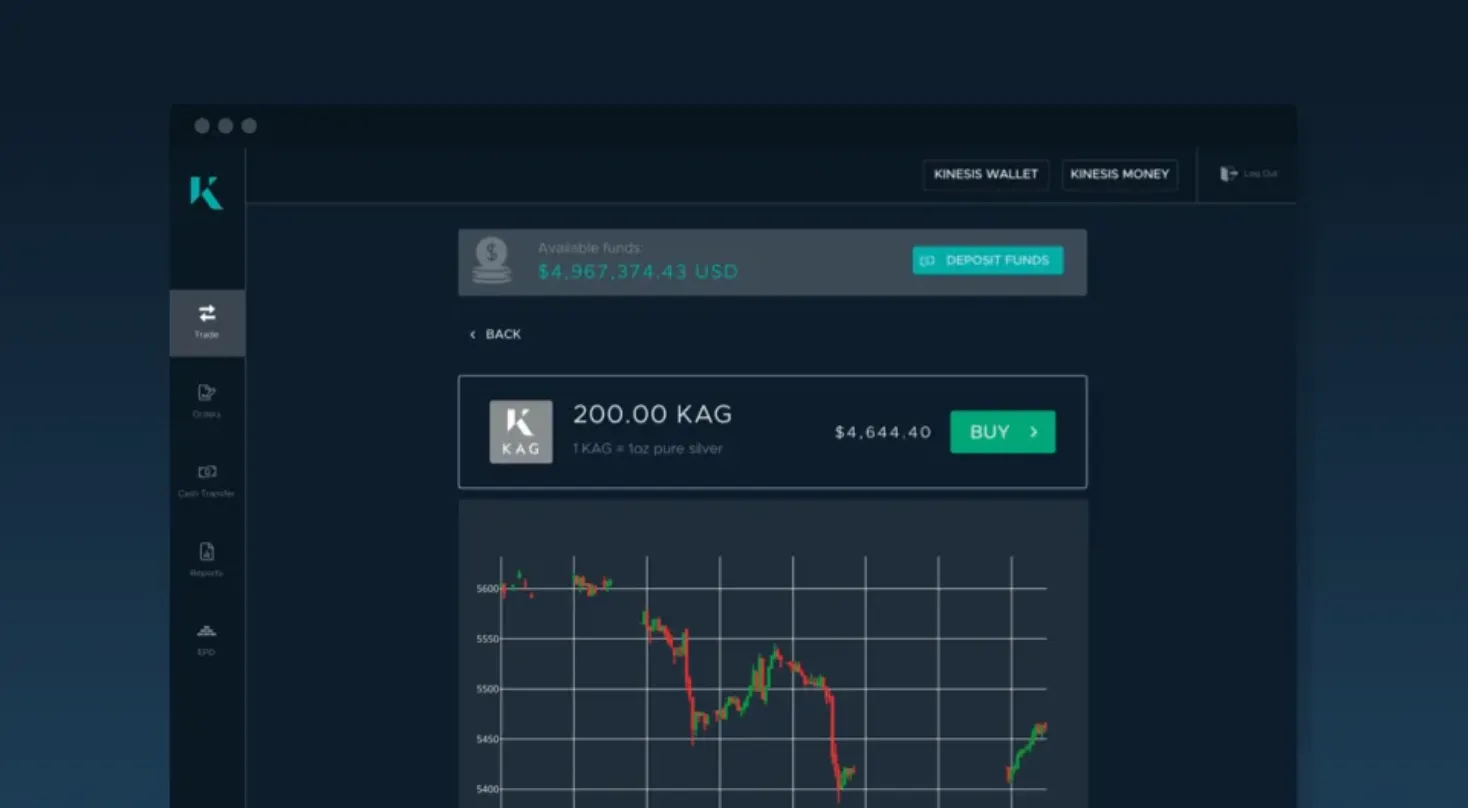Click the '1 KAG = 1oz pure silver' text
This screenshot has height=808, width=1468.
pyautogui.click(x=648, y=449)
